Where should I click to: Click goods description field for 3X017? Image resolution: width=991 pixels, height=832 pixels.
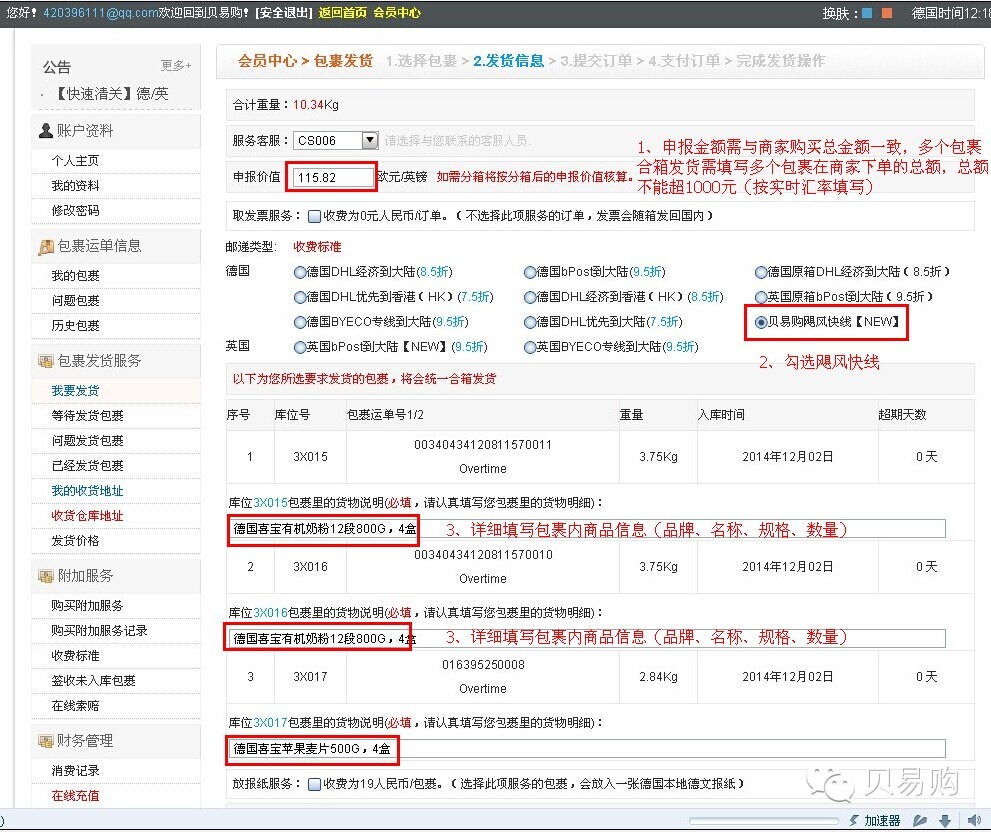point(587,749)
